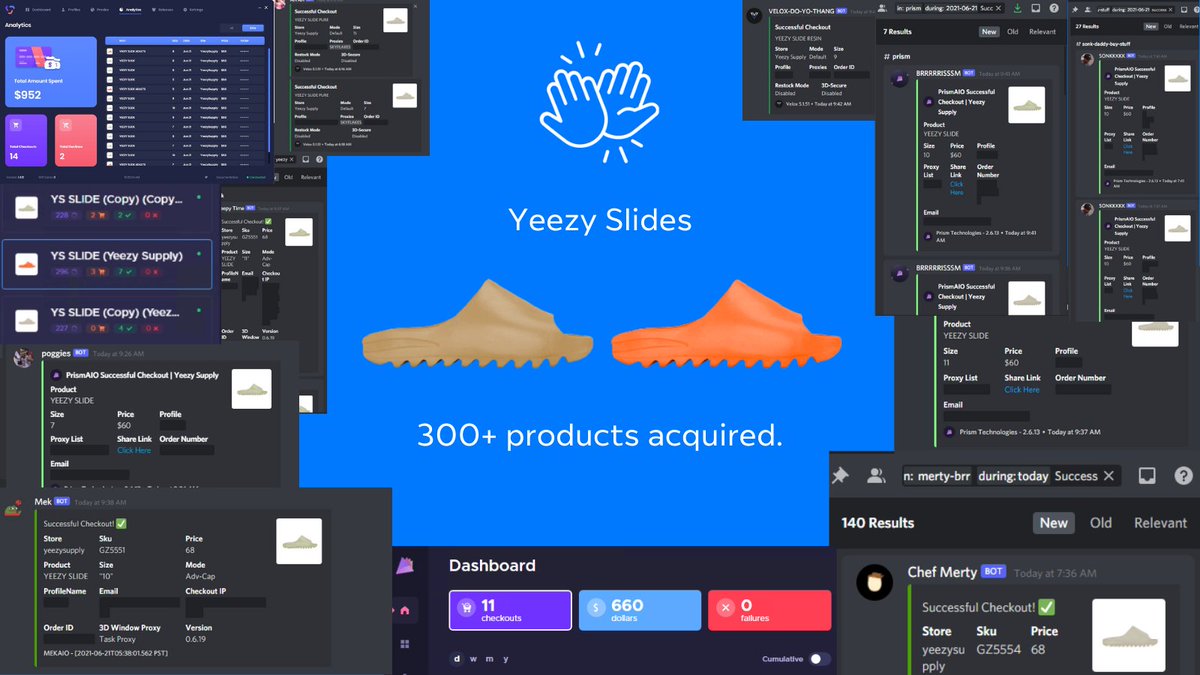
Task: Click the purple Dashboard app logo
Action: (x=404, y=567)
